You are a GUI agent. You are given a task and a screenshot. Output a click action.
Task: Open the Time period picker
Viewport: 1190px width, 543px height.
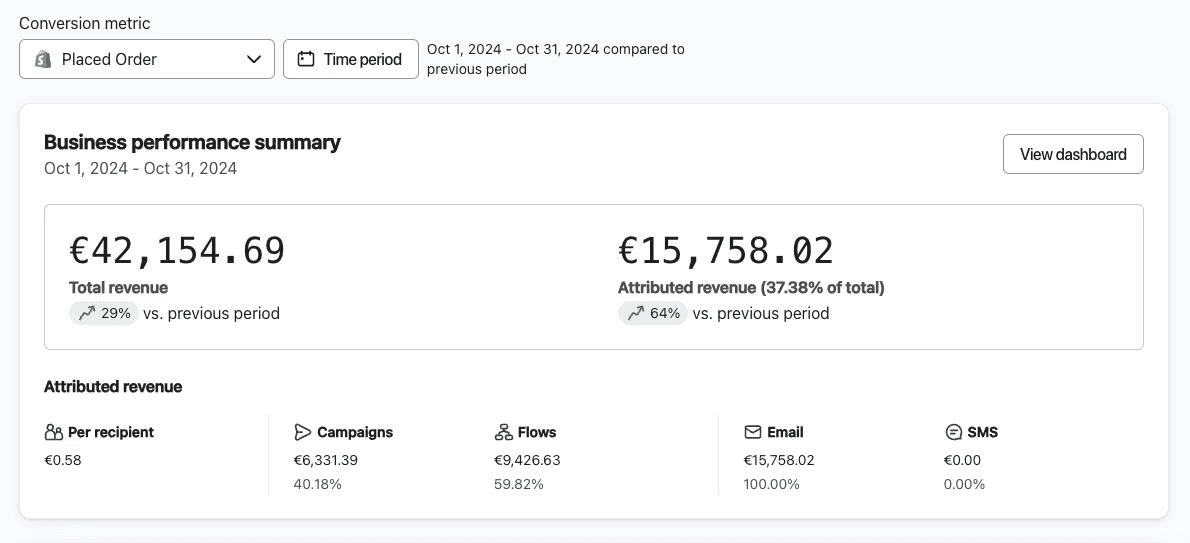pos(351,59)
